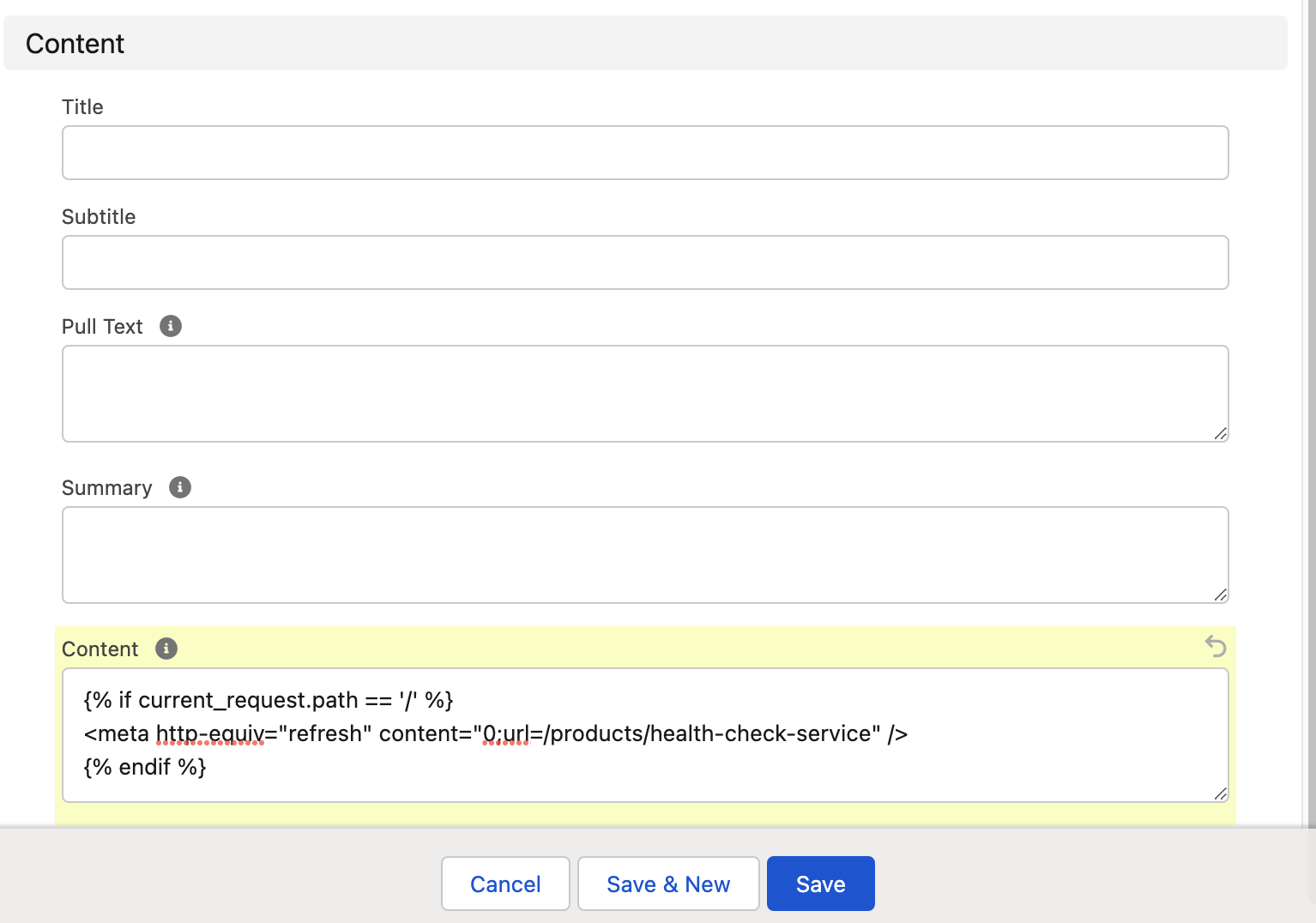Choose Save & New
Image resolution: width=1316 pixels, height=923 pixels.
(x=668, y=884)
